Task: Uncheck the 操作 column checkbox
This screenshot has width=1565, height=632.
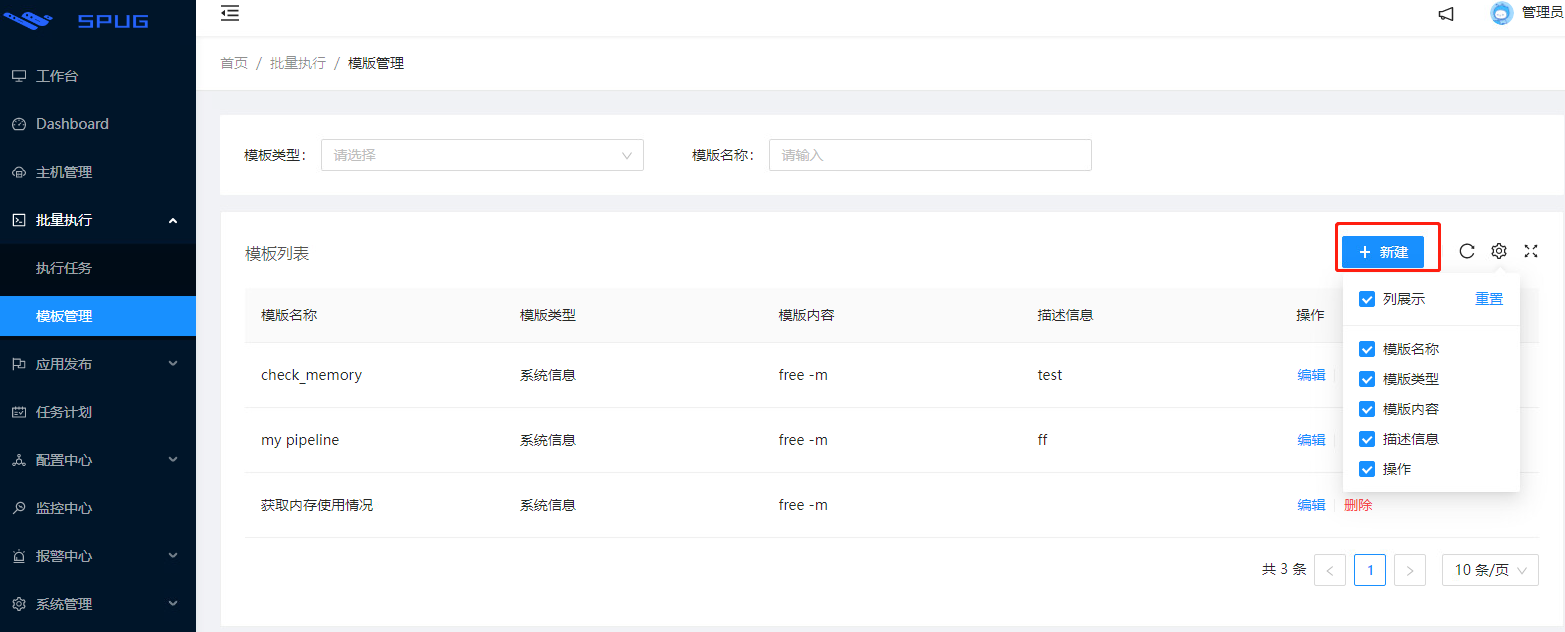Action: coord(1367,469)
